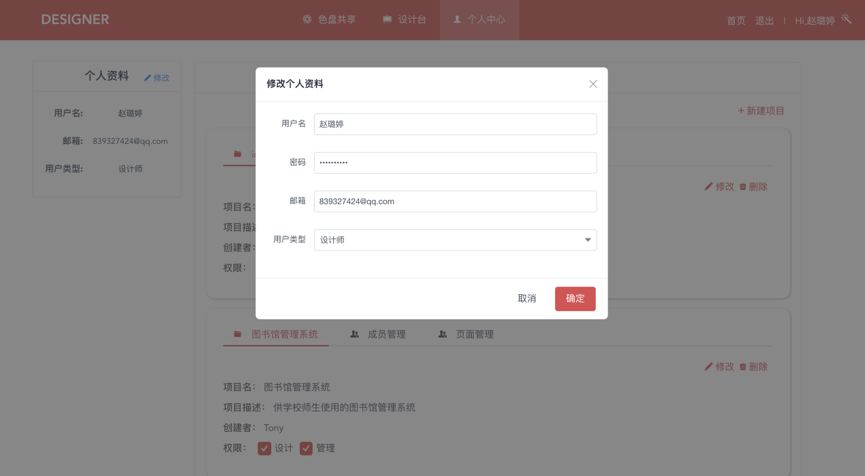Screen dimensions: 865x476
Task: Click the + 新建项目 link
Action: coord(761,111)
